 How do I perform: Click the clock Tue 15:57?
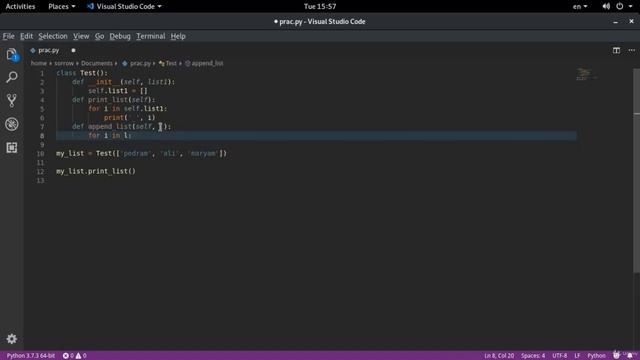320,6
